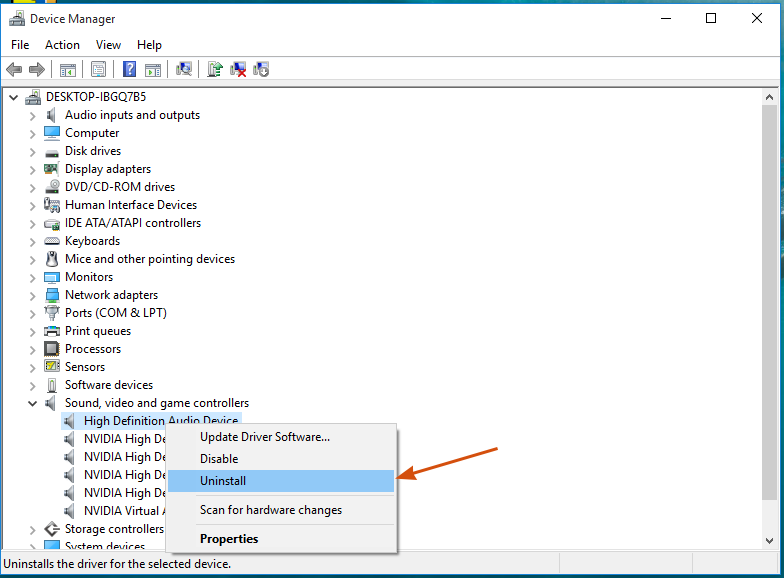
Task: Click the Update driver software toolbar icon
Action: tap(215, 69)
